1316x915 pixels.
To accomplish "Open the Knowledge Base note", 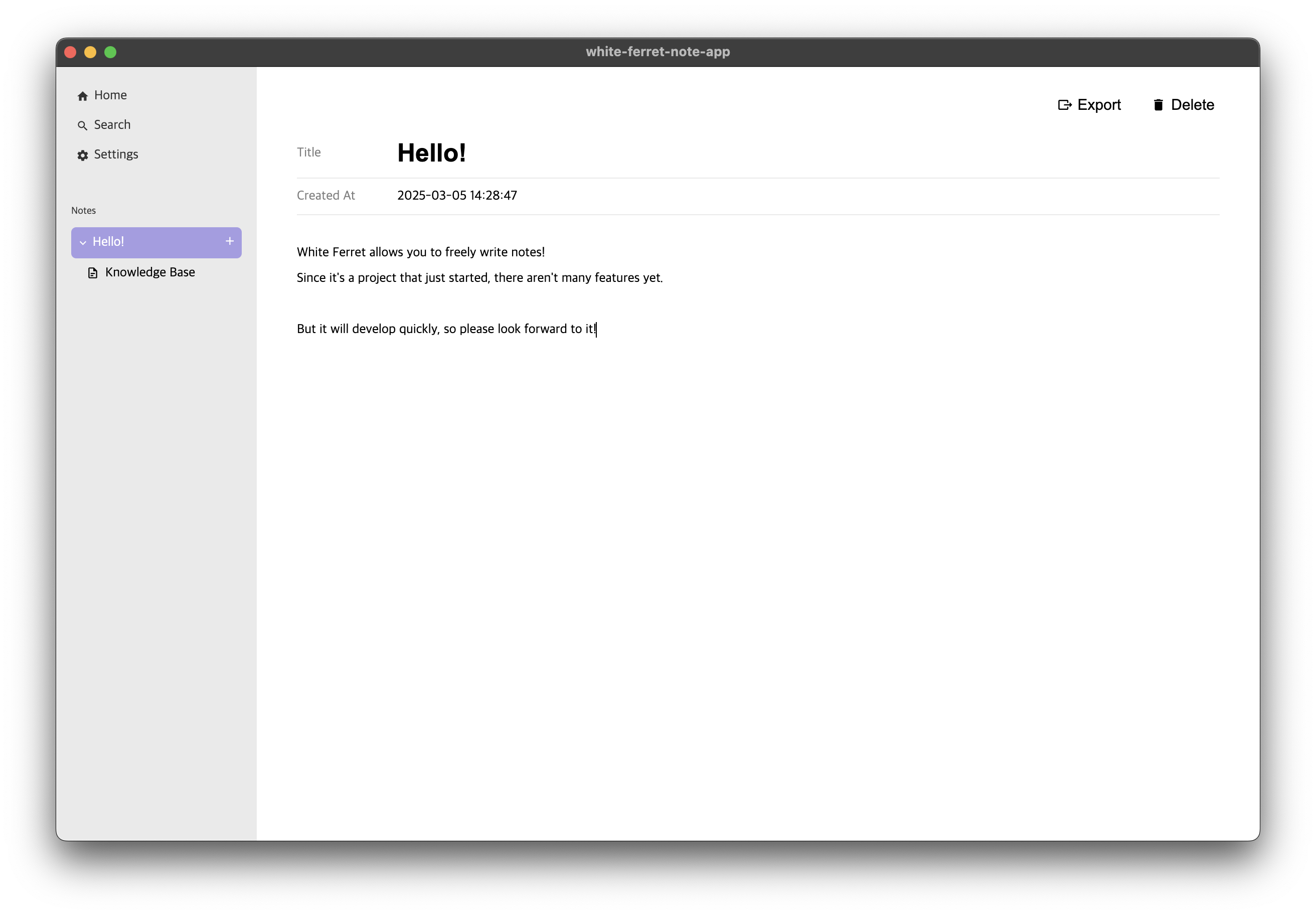I will 150,272.
